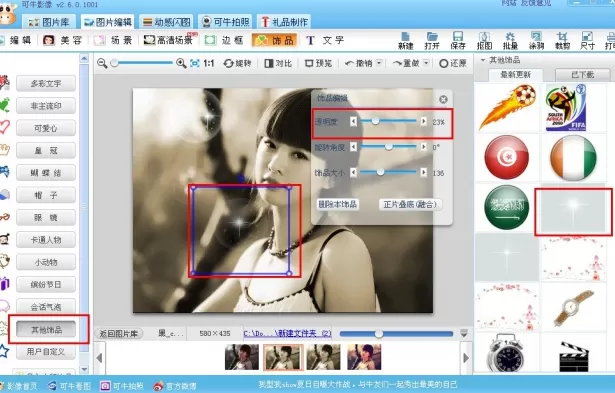Screen dimensions: 615x393
Task: Click the 还原 restore button
Action: pyautogui.click(x=453, y=63)
